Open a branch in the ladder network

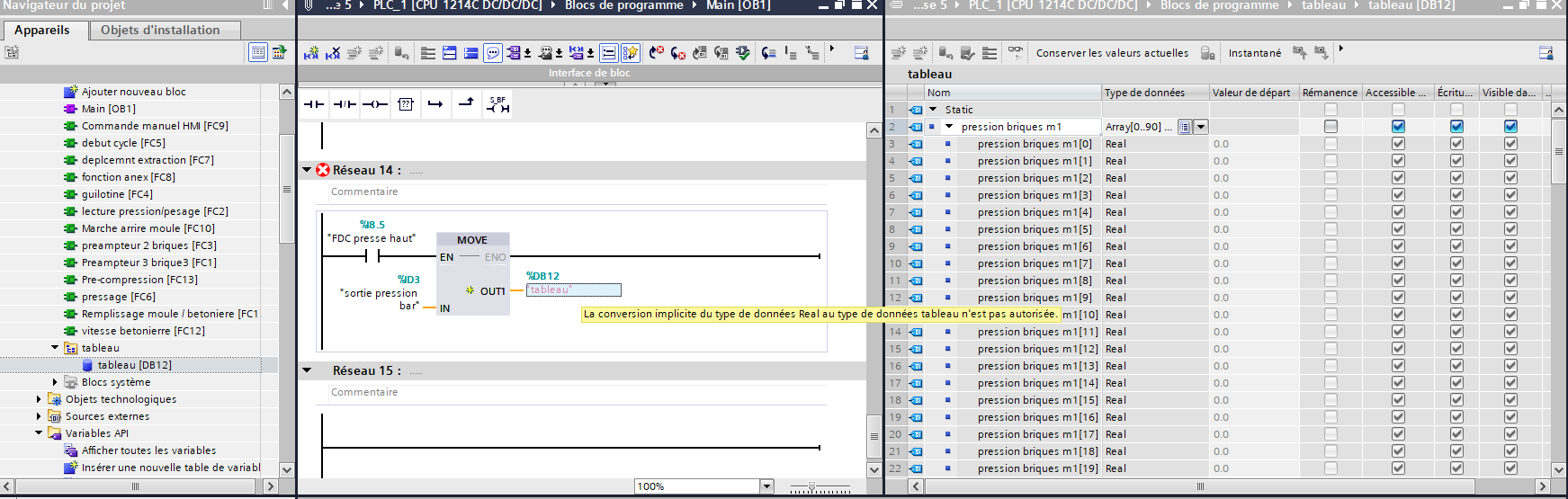click(435, 105)
